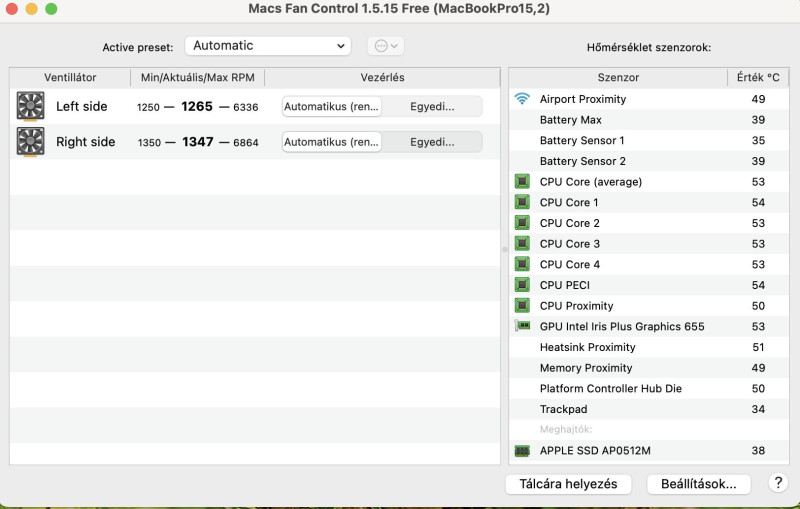
Task: Set Left side fan to Automatikus control
Action: (x=332, y=107)
